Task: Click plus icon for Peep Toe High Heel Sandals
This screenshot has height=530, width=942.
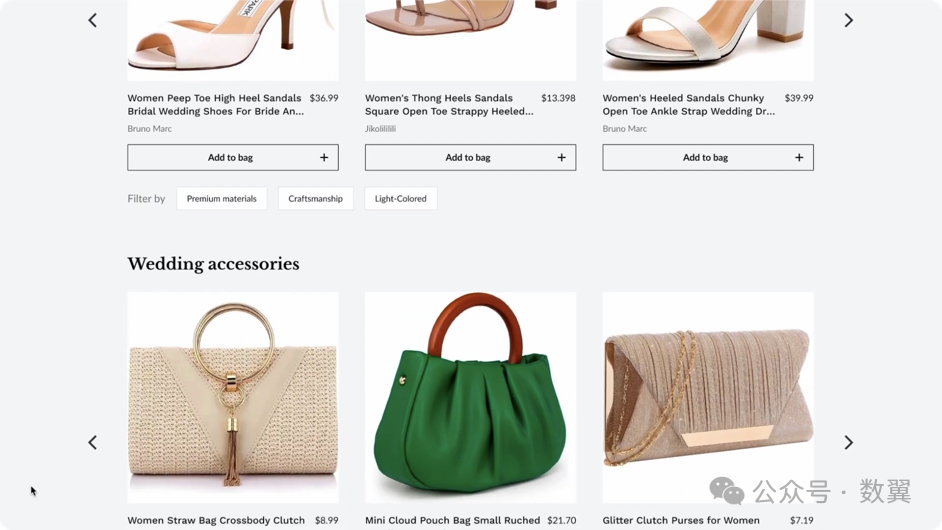Action: 324,157
